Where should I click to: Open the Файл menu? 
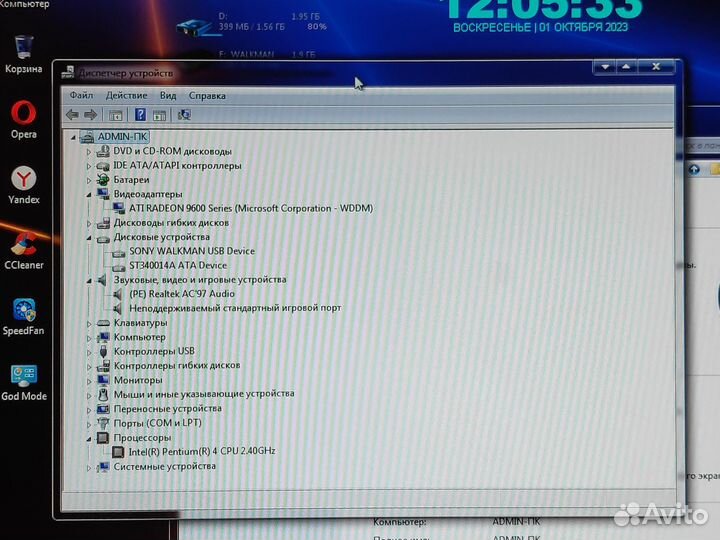(81, 96)
